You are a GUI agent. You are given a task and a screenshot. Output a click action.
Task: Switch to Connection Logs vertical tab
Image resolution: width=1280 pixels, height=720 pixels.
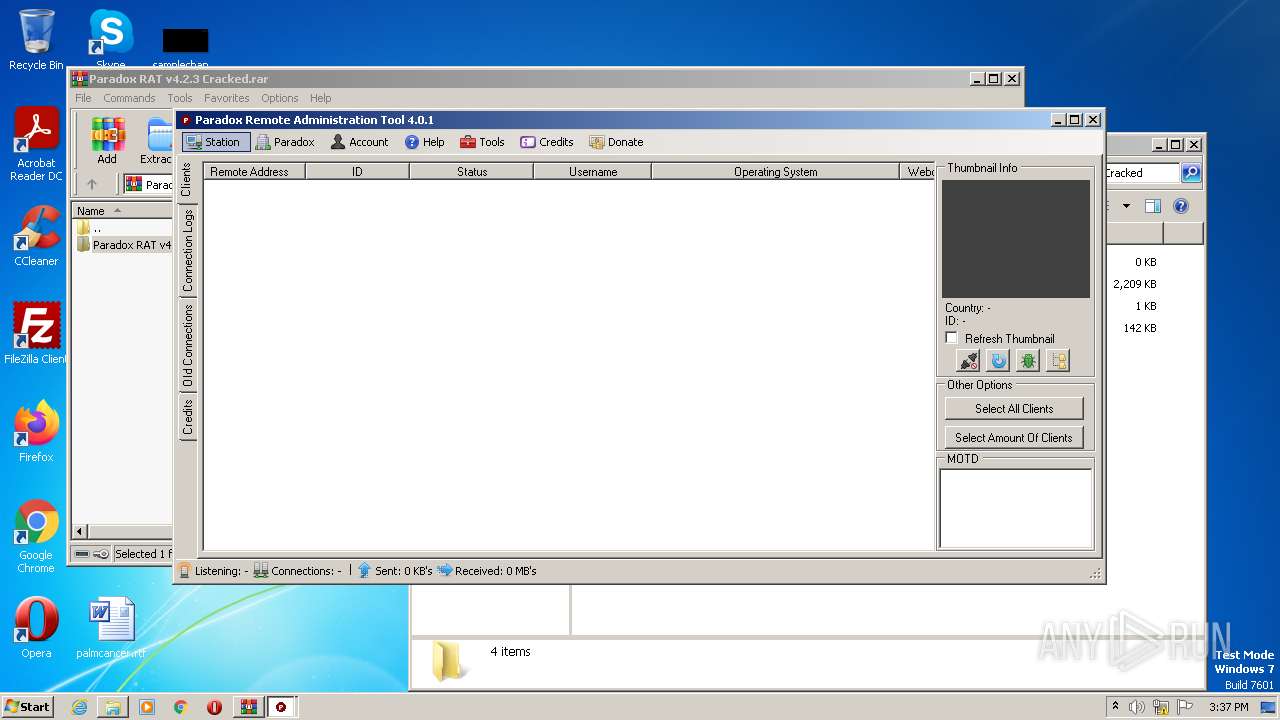187,250
